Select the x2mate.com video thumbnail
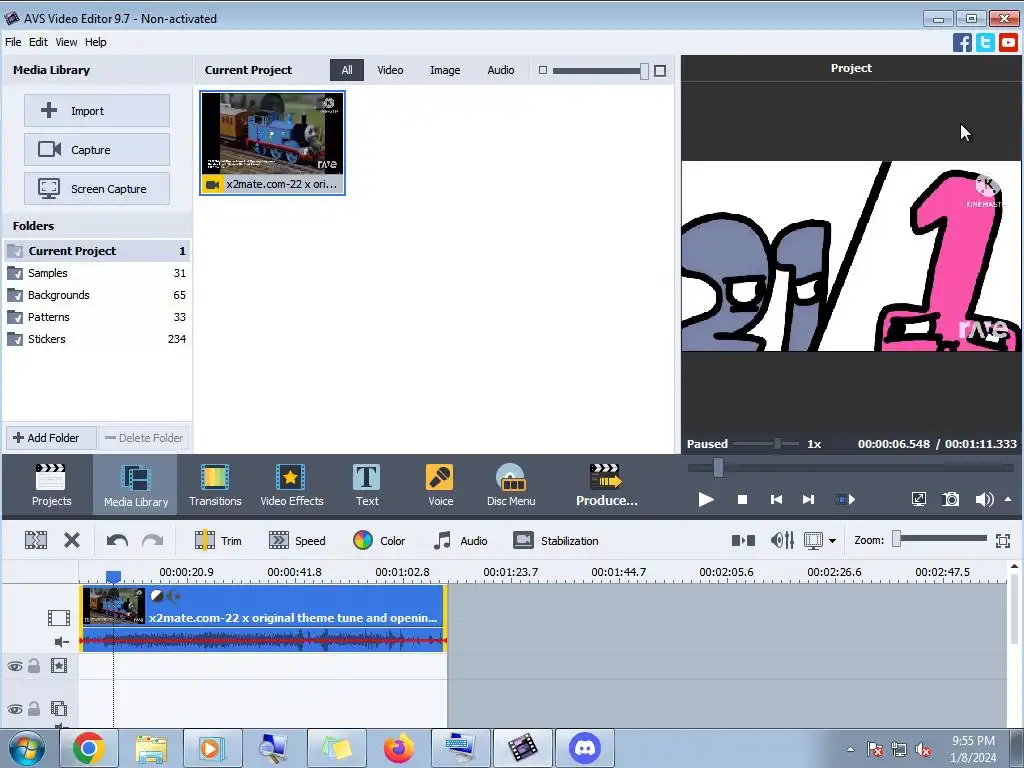Viewport: 1024px width, 768px height. (x=272, y=143)
